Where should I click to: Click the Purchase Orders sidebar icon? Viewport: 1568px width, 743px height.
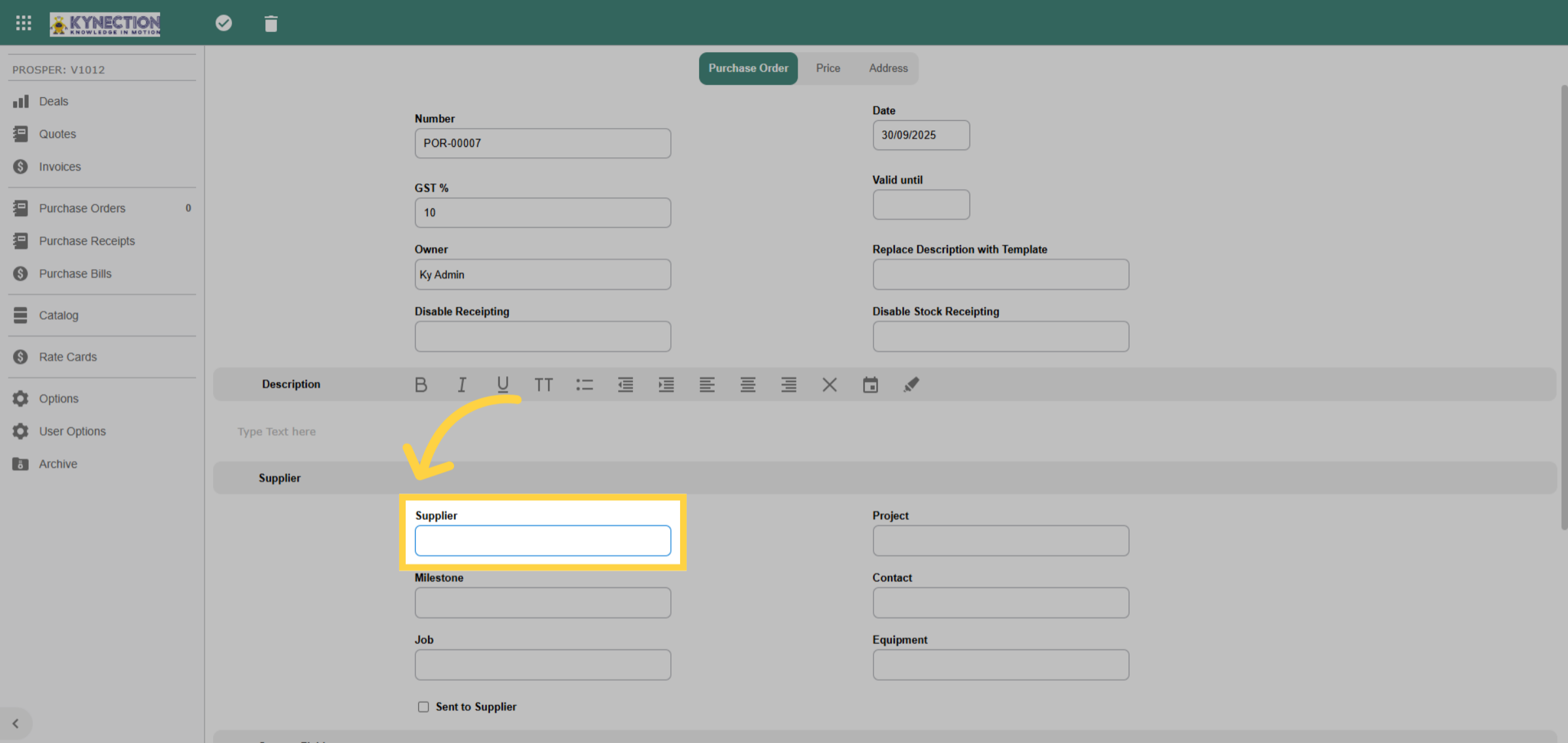[20, 208]
